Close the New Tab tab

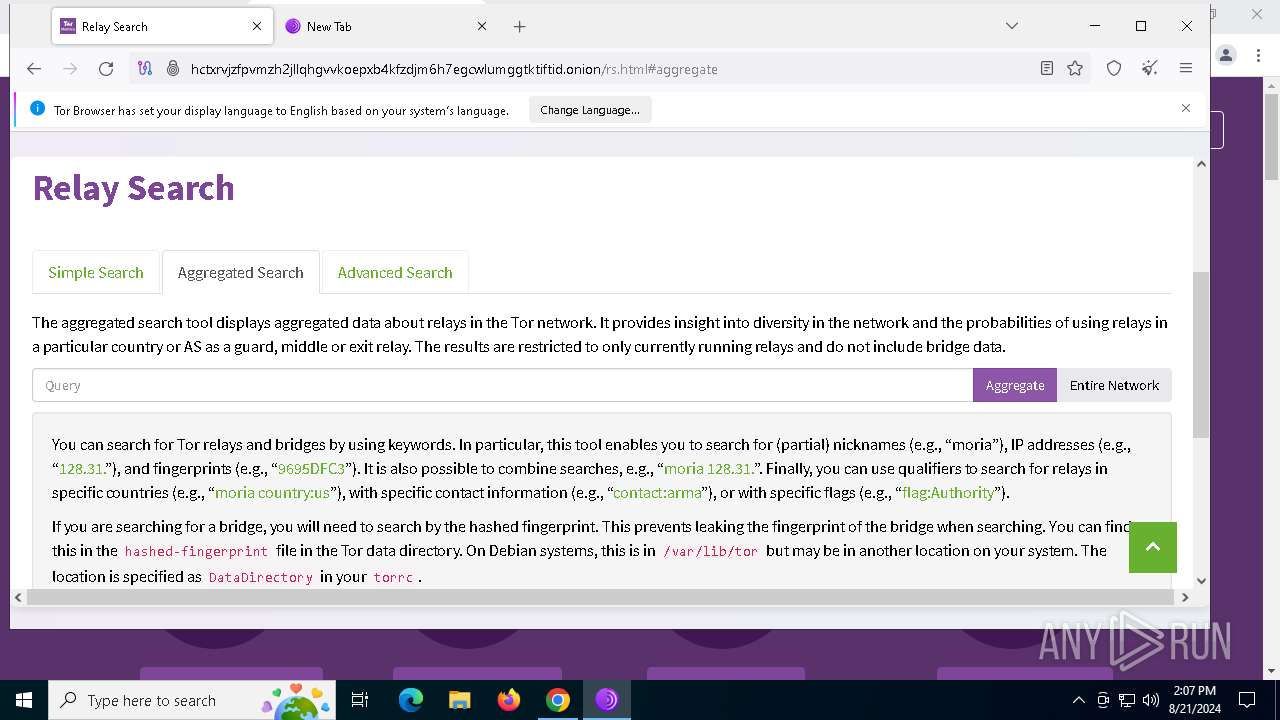click(x=482, y=27)
